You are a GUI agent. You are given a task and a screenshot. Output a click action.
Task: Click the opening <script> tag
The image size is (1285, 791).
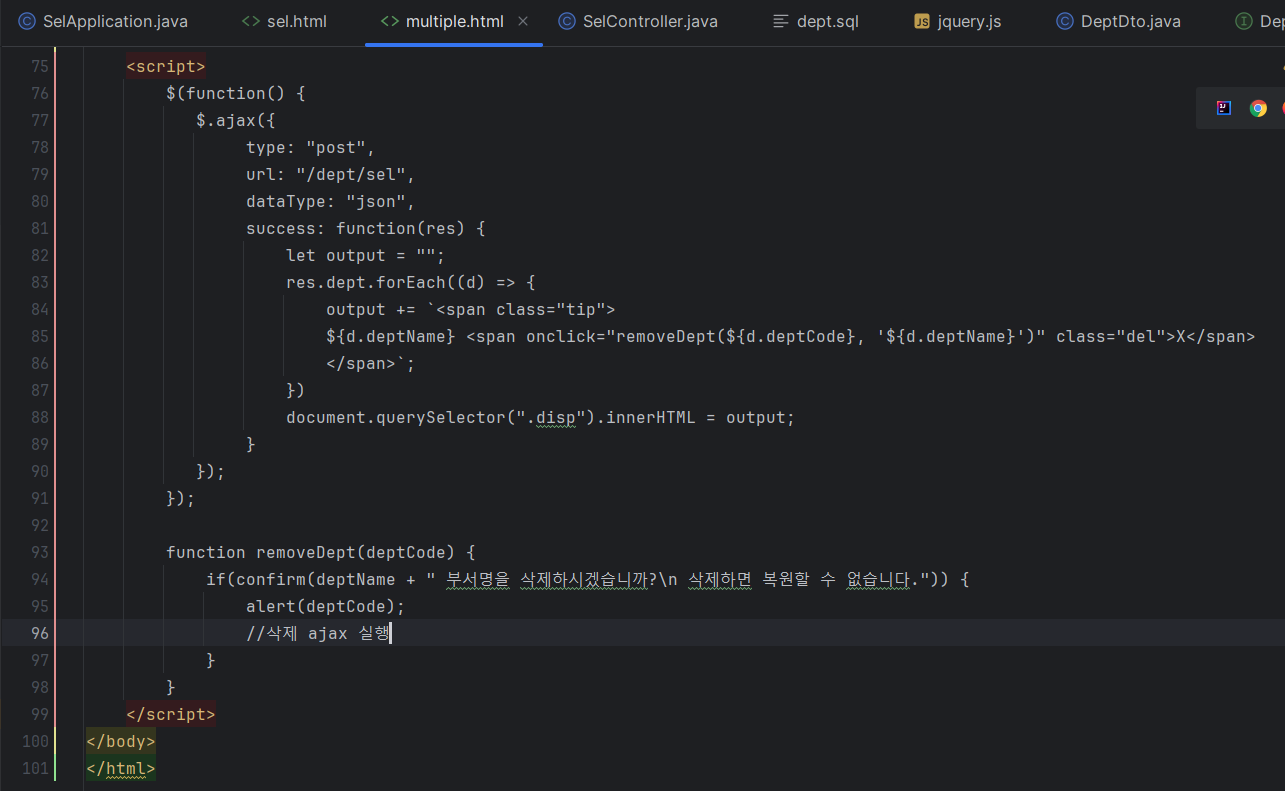tap(166, 66)
